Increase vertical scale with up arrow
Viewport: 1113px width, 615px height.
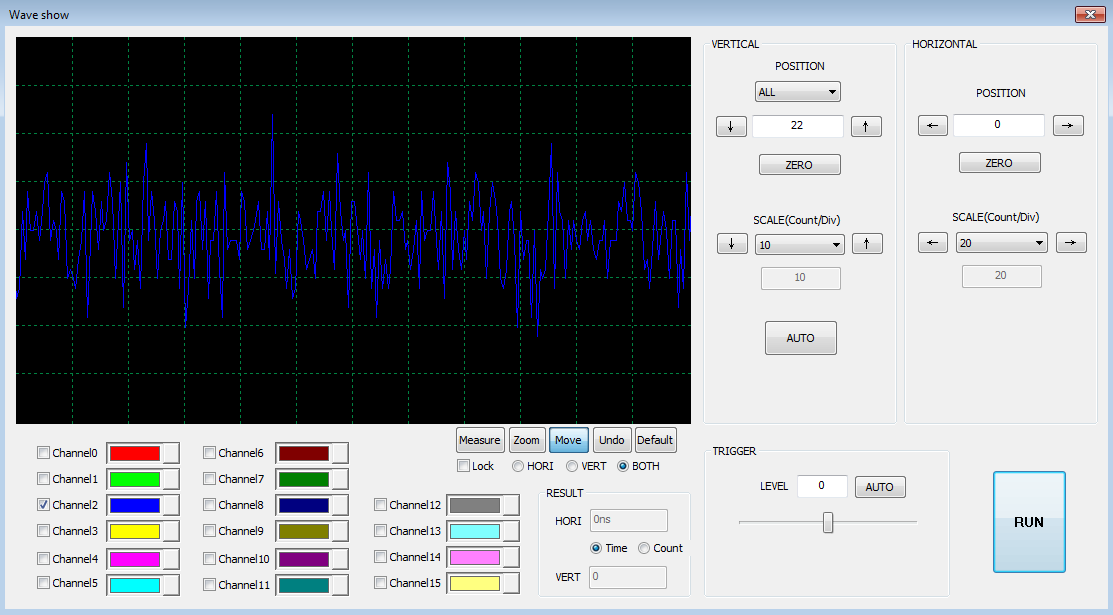[x=866, y=243]
